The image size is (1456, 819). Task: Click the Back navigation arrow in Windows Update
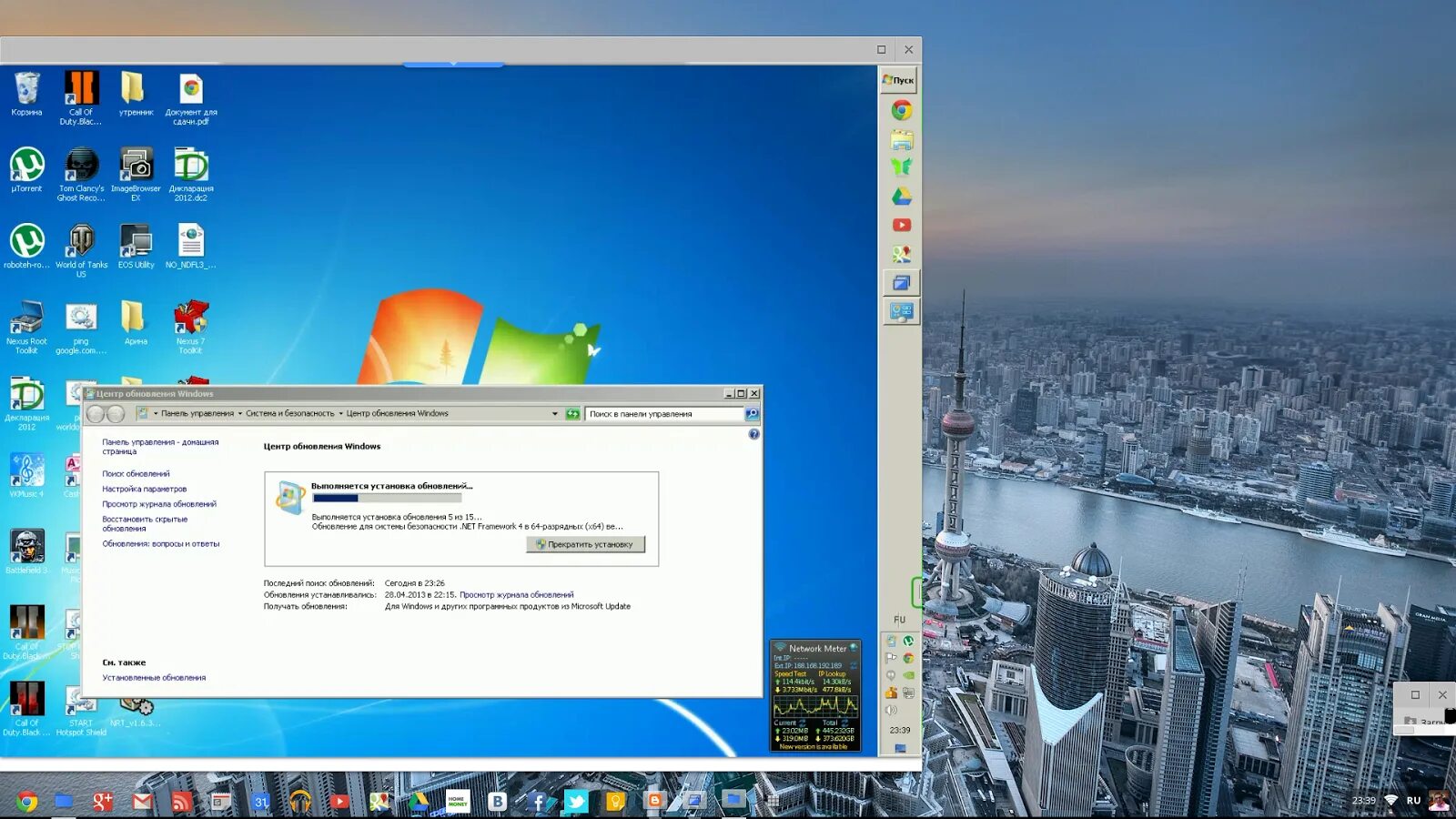coord(96,414)
